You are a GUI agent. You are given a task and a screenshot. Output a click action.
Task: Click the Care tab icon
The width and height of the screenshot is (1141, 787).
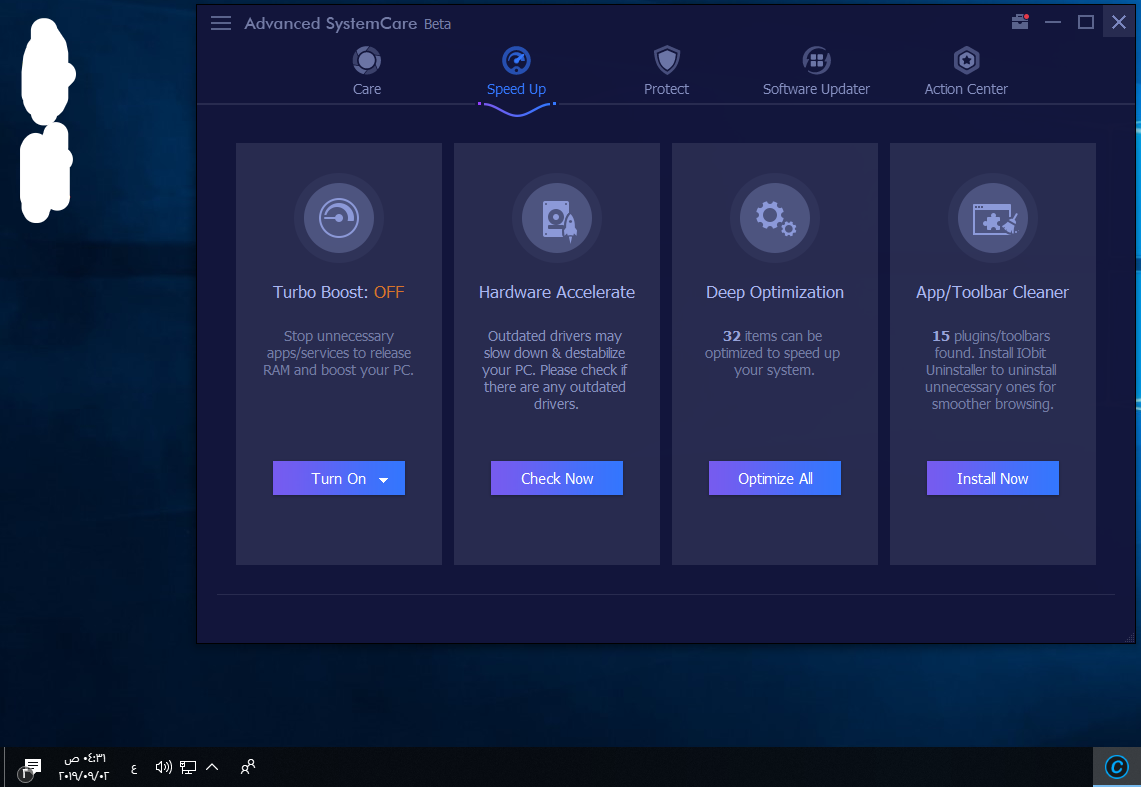click(x=367, y=60)
